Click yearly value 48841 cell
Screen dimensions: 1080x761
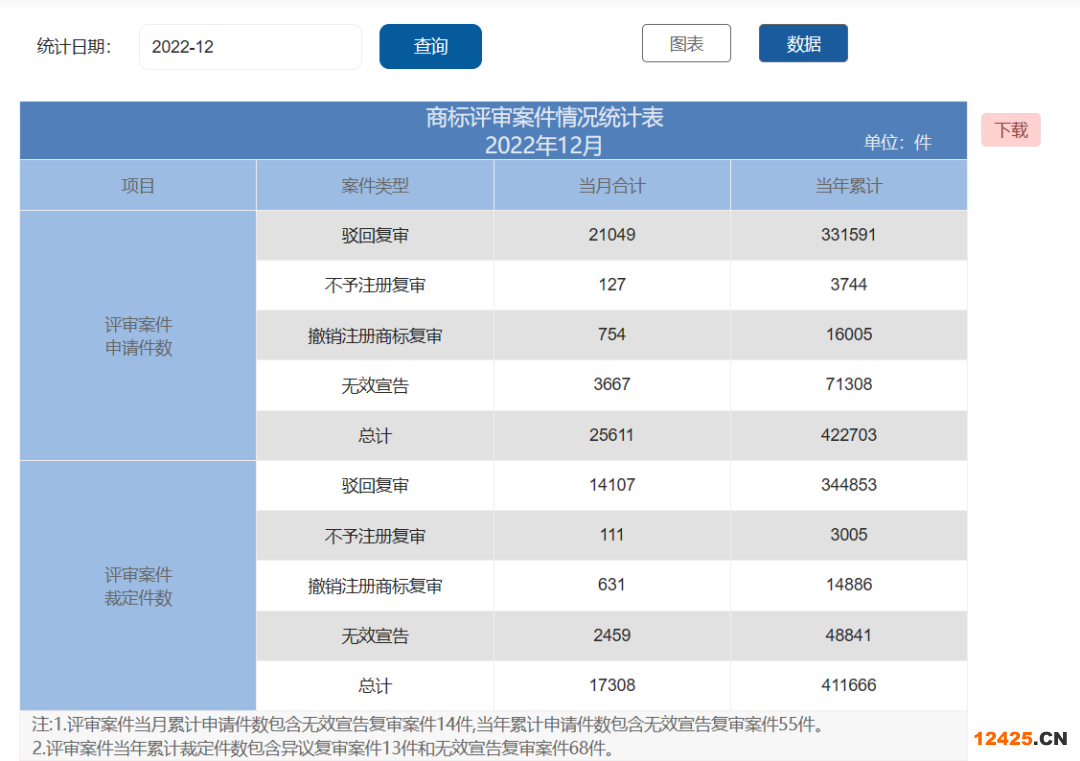point(849,635)
